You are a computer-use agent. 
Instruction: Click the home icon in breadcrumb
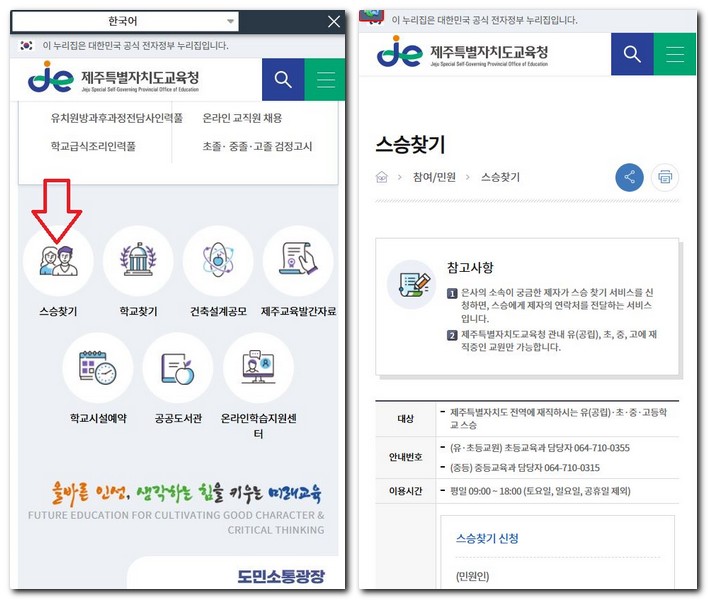pyautogui.click(x=382, y=177)
